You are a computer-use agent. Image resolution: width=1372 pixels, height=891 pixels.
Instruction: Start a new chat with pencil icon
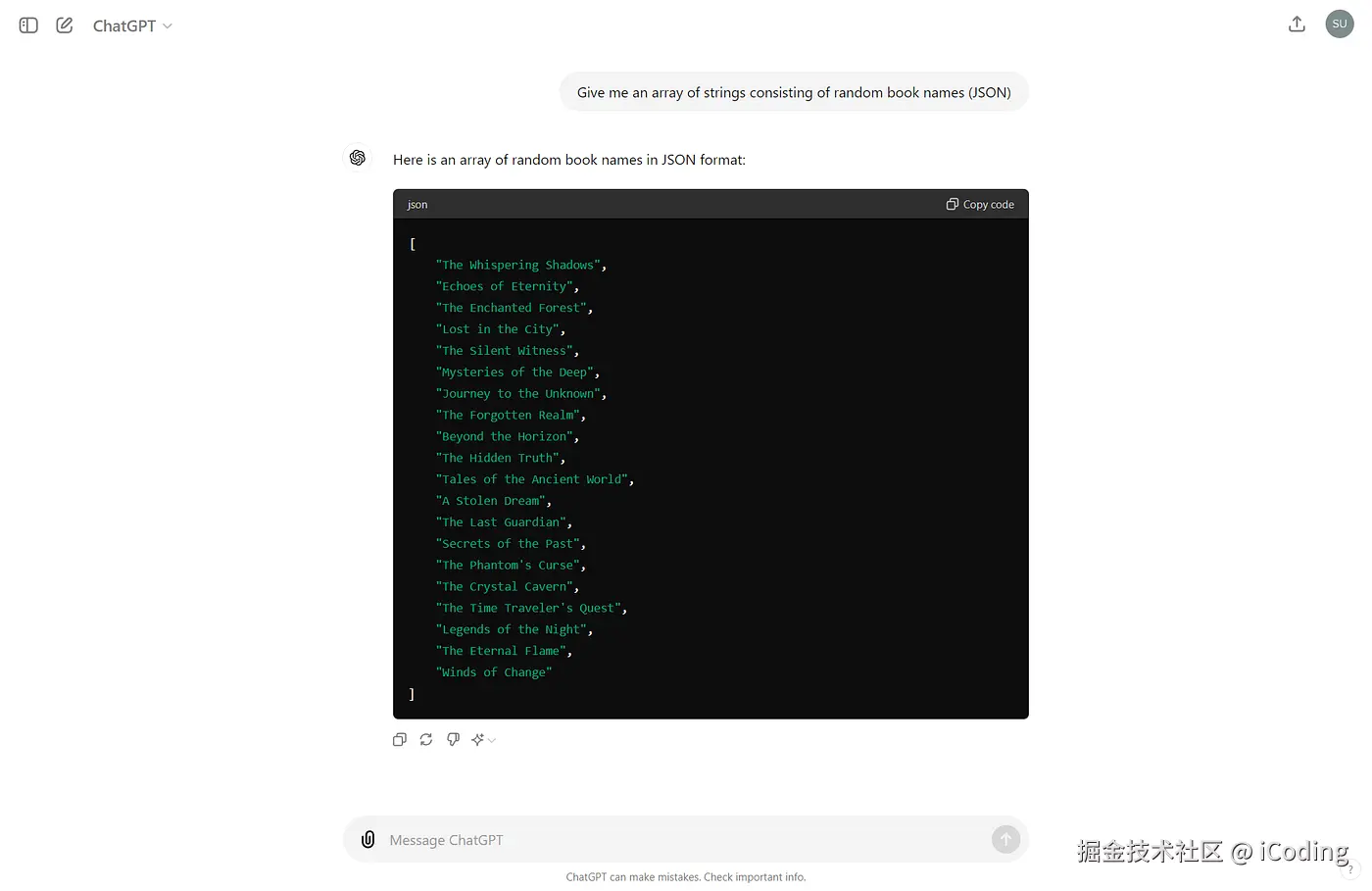click(65, 25)
